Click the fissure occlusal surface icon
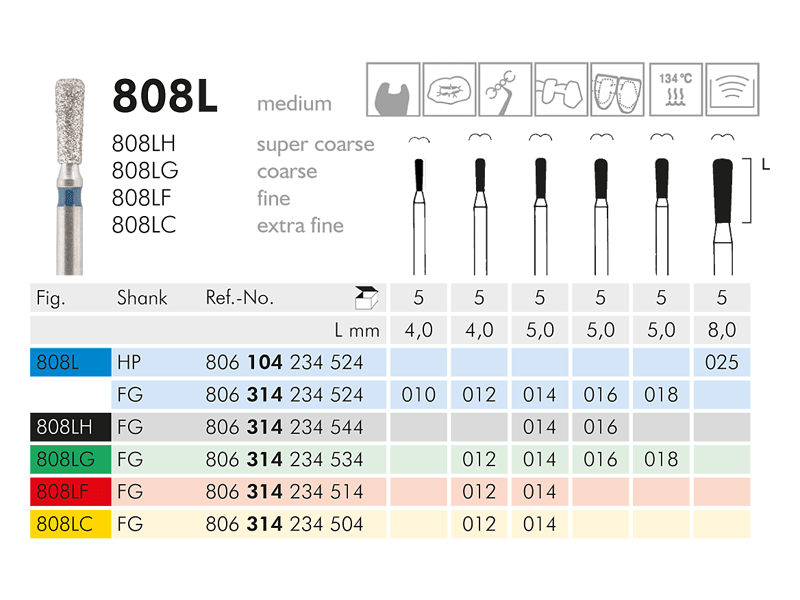Image resolution: width=800 pixels, height=600 pixels. [x=449, y=90]
